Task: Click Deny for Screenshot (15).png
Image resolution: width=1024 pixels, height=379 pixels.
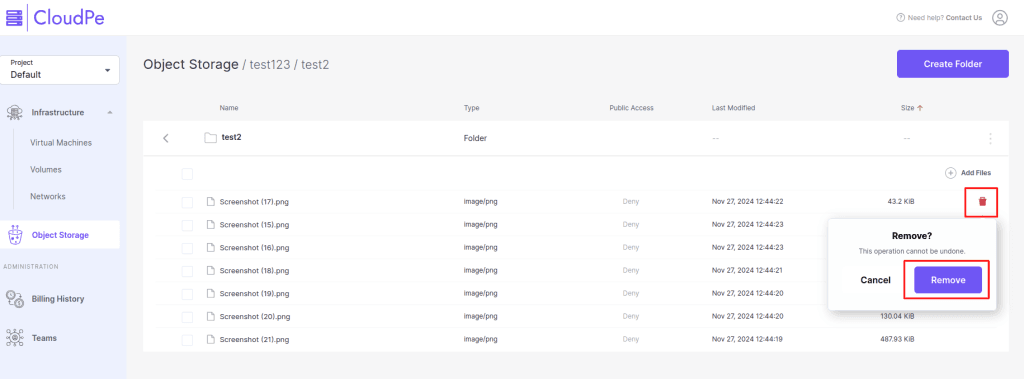Action: pos(631,224)
